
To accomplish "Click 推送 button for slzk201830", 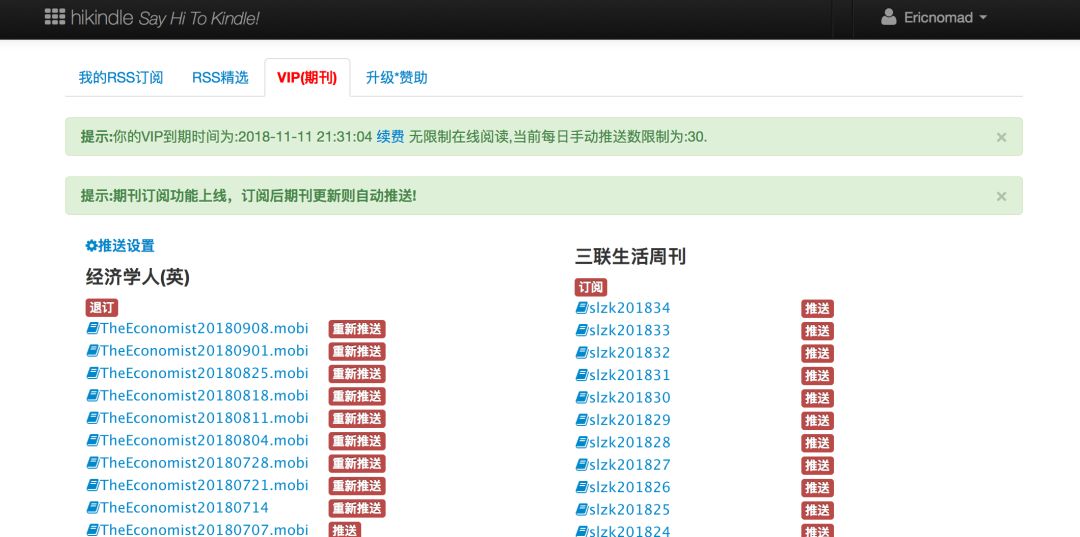I will (x=817, y=398).
